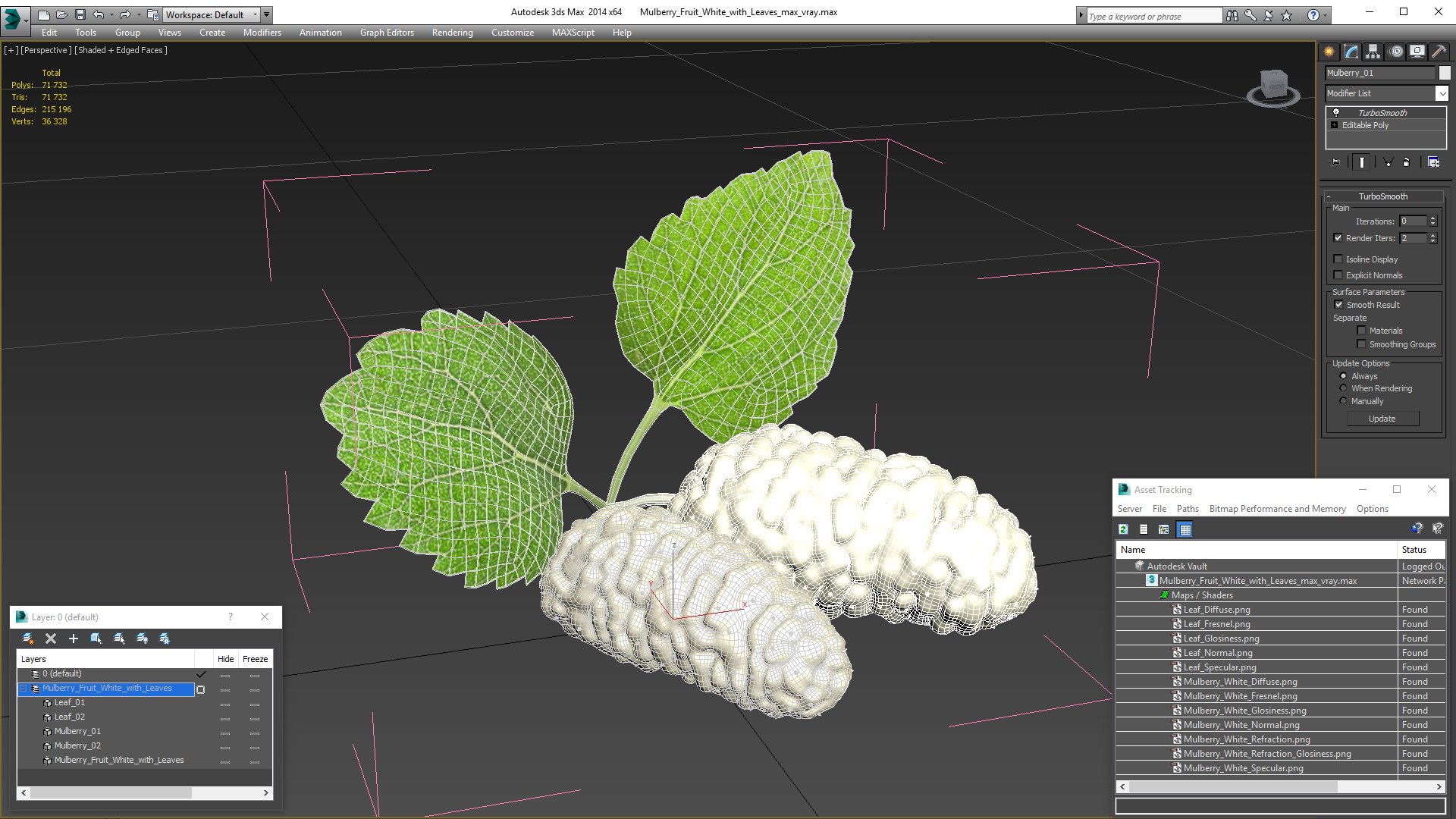
Task: Click Make Unique icon in modifier stack
Action: (1388, 162)
